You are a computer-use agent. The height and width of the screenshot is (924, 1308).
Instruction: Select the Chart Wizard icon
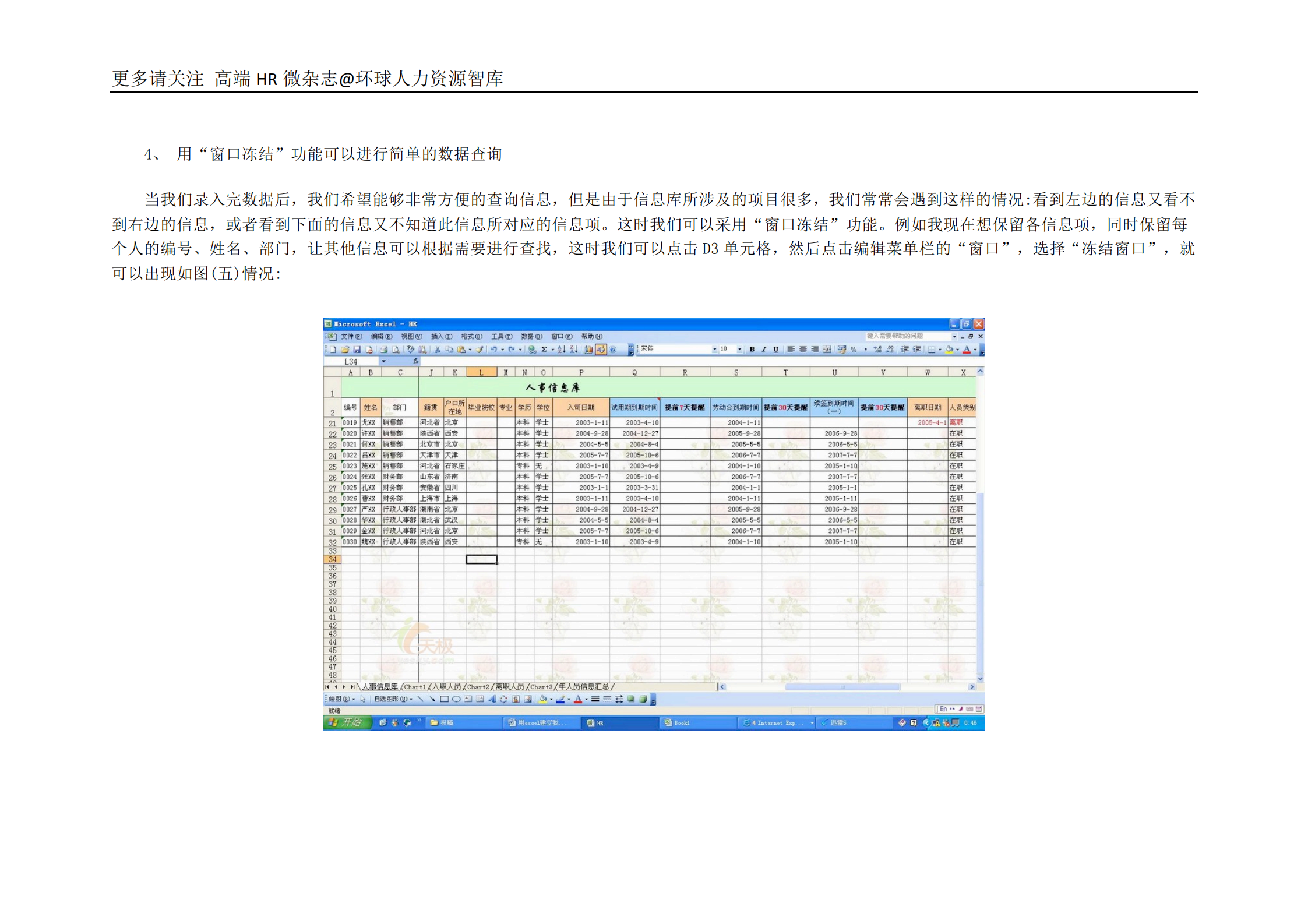(x=588, y=350)
